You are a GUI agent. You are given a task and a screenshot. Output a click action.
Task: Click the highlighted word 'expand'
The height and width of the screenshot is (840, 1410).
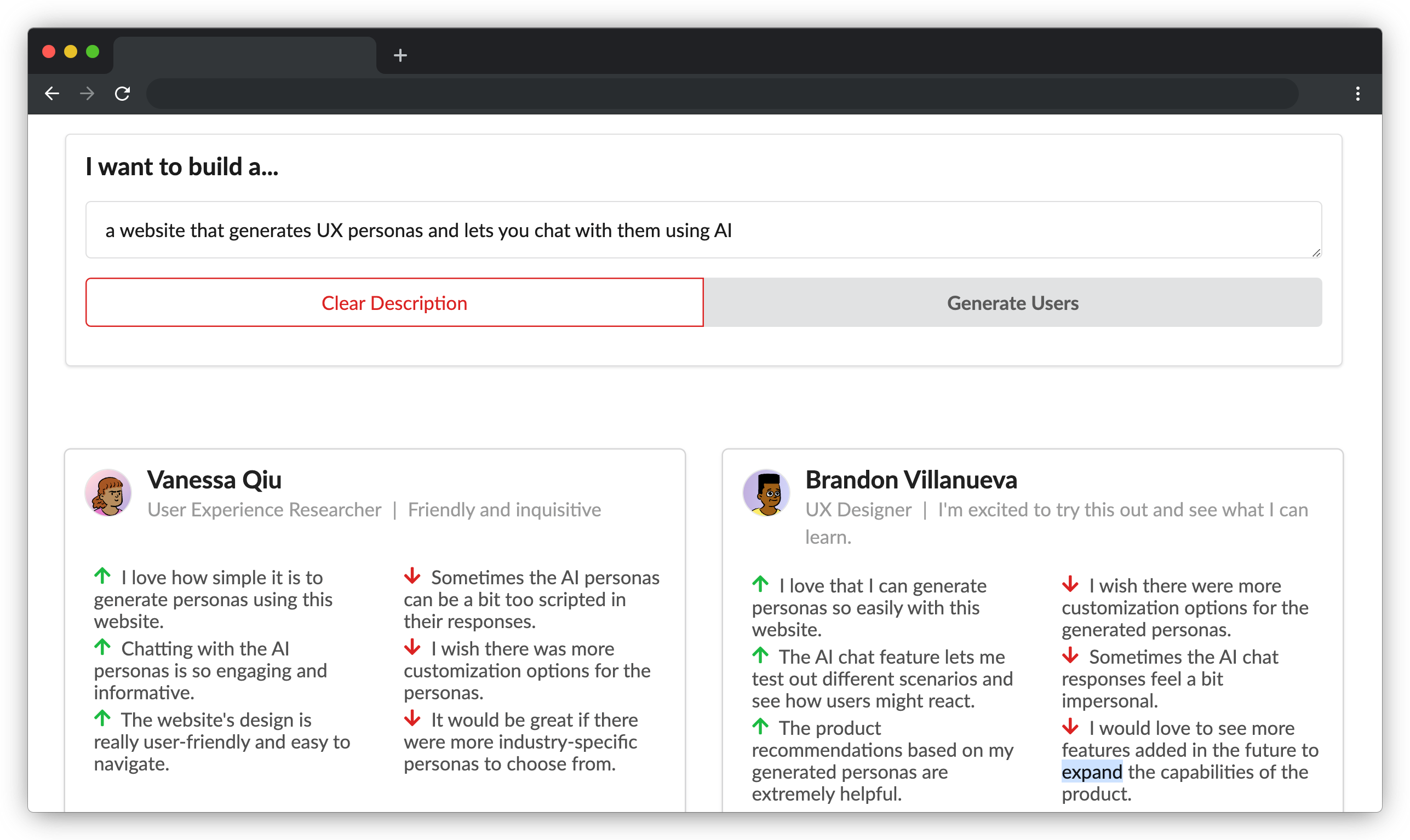coord(1092,772)
